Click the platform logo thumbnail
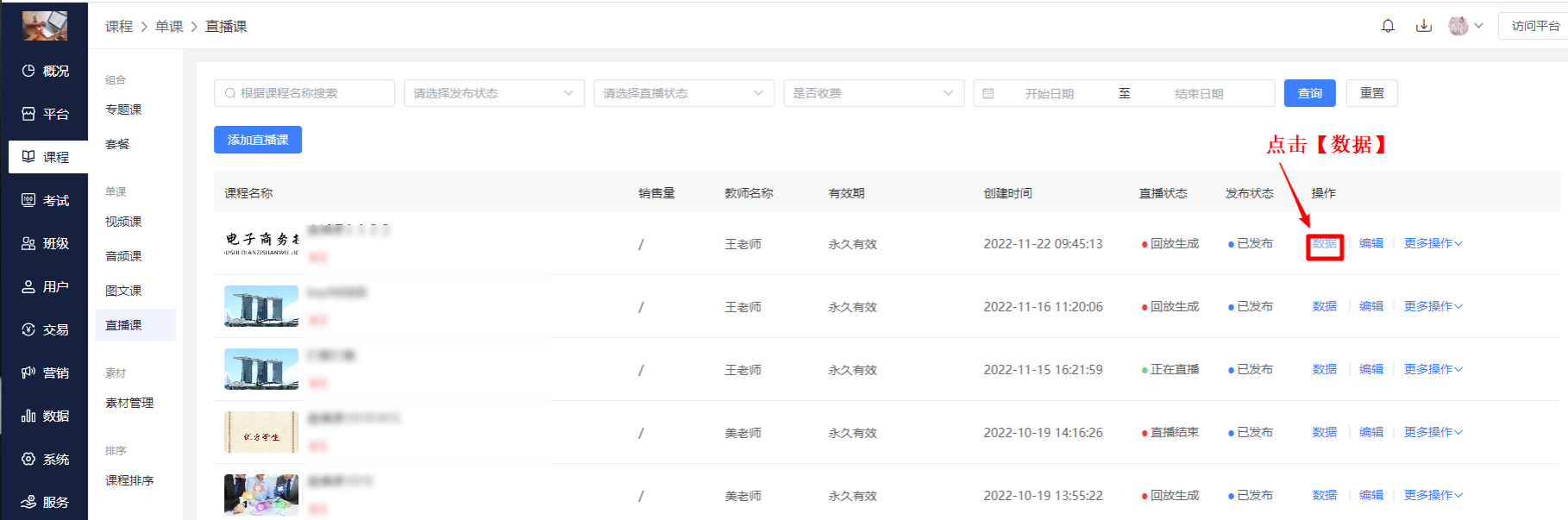The height and width of the screenshot is (520, 1568). (45, 26)
